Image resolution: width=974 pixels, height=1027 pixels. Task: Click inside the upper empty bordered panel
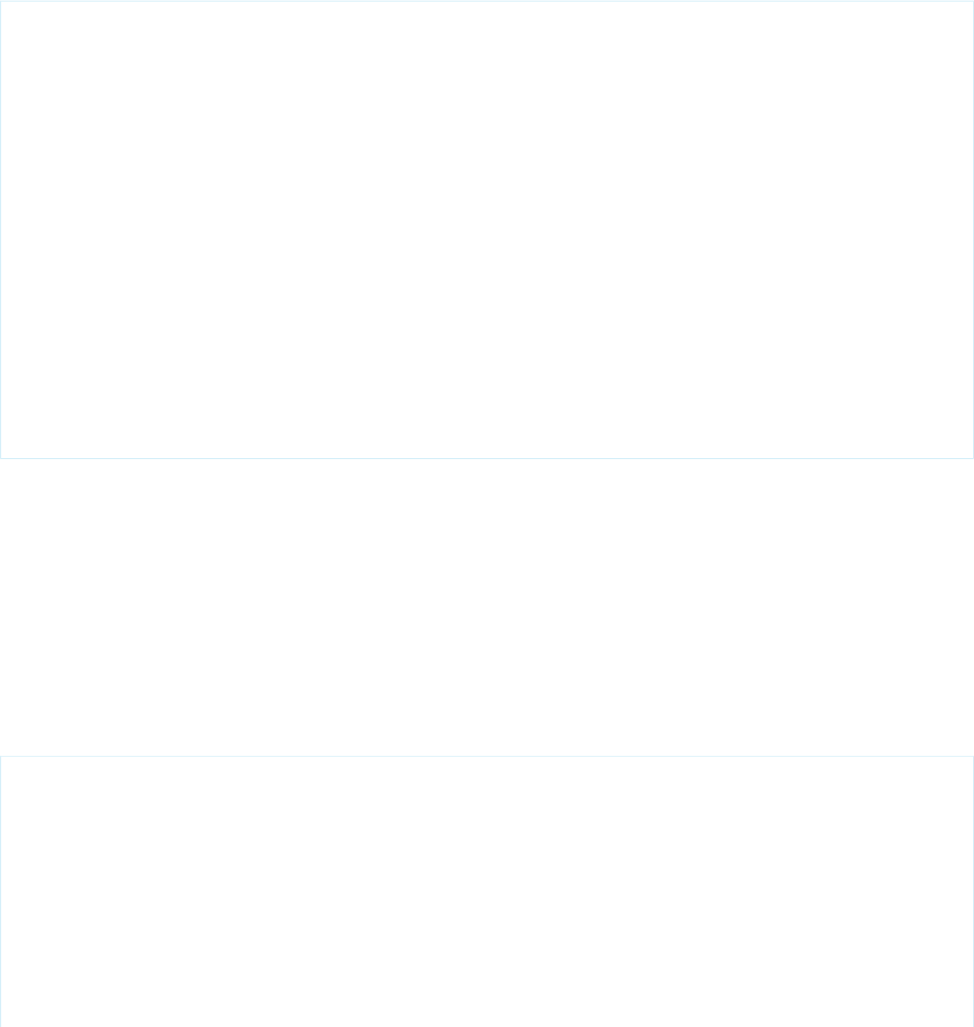pos(487,229)
